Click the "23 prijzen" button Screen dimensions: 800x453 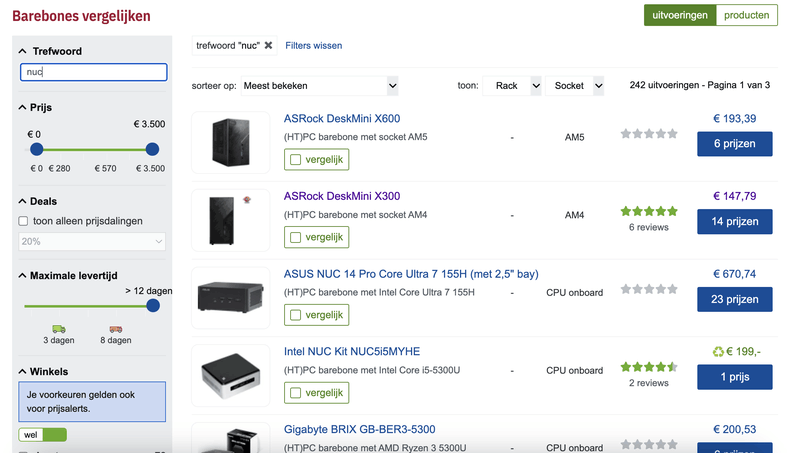[x=734, y=299]
